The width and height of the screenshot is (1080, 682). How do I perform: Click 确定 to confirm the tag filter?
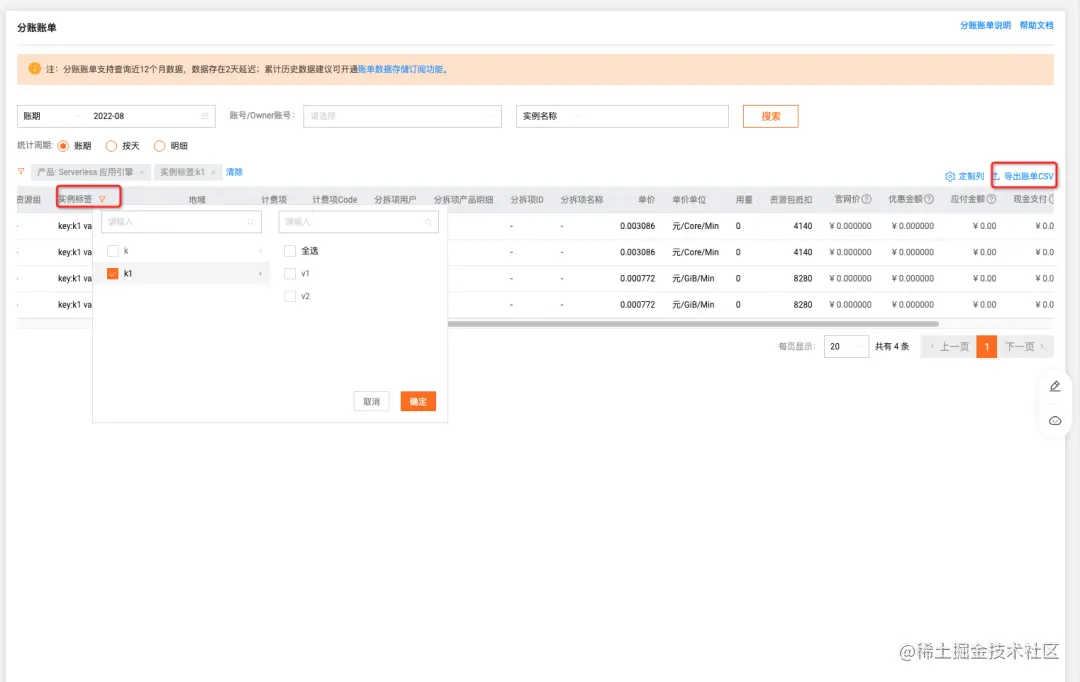click(418, 402)
